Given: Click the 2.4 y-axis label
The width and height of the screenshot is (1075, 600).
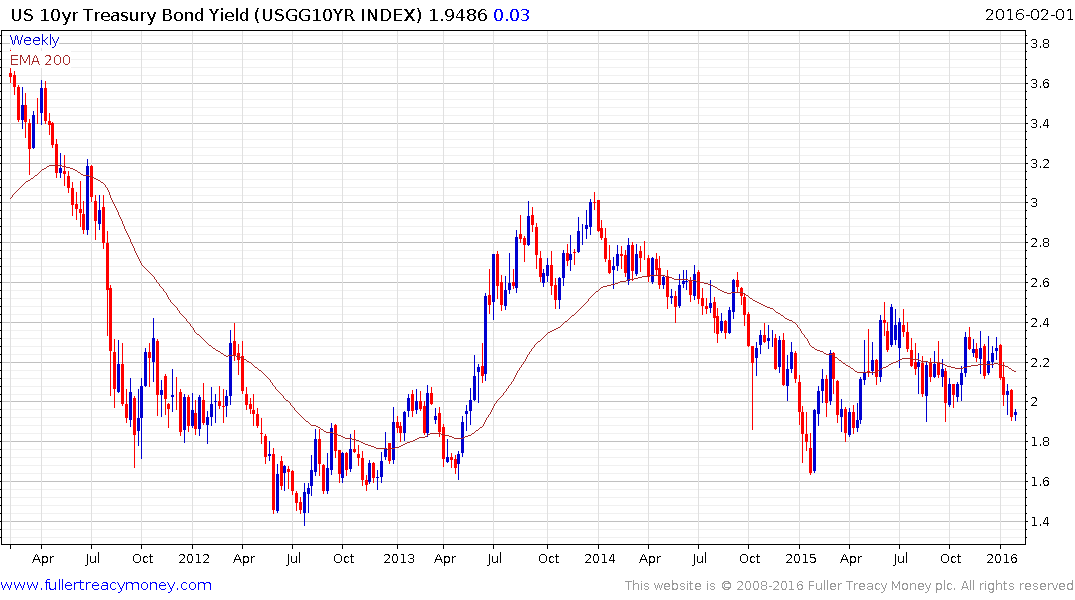Looking at the screenshot, I should point(1040,322).
